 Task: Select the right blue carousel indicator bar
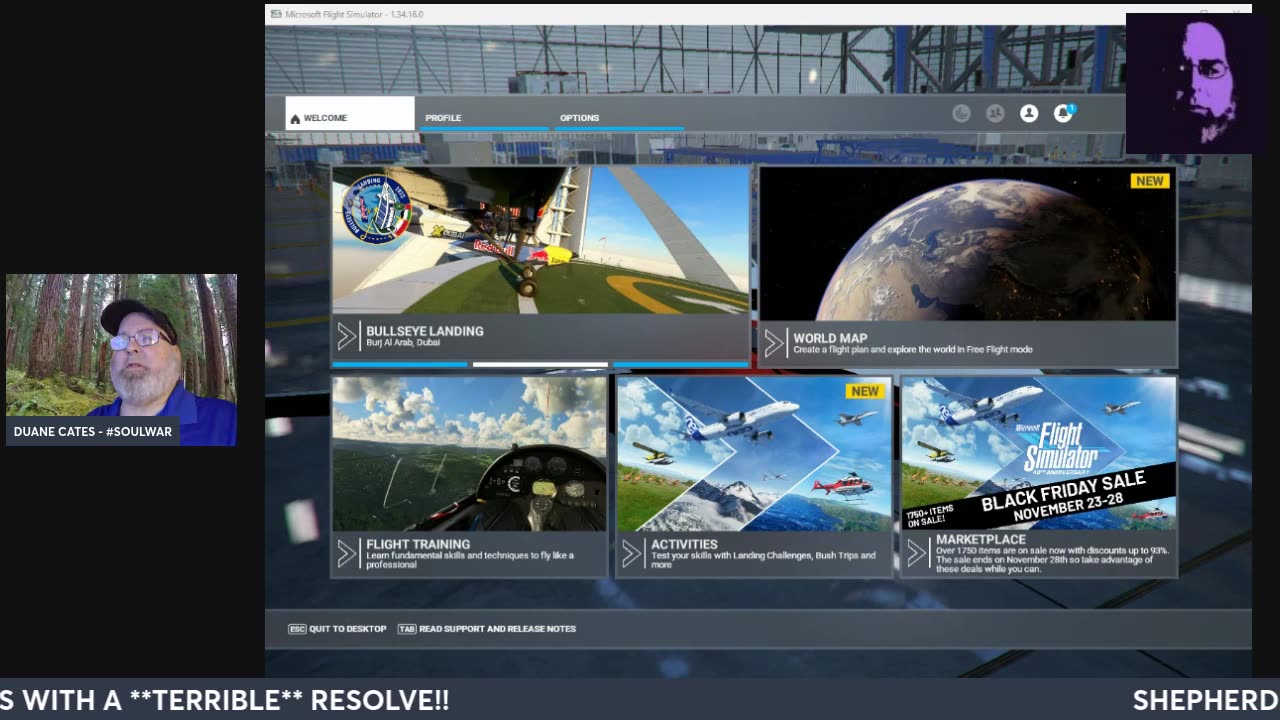tap(681, 365)
